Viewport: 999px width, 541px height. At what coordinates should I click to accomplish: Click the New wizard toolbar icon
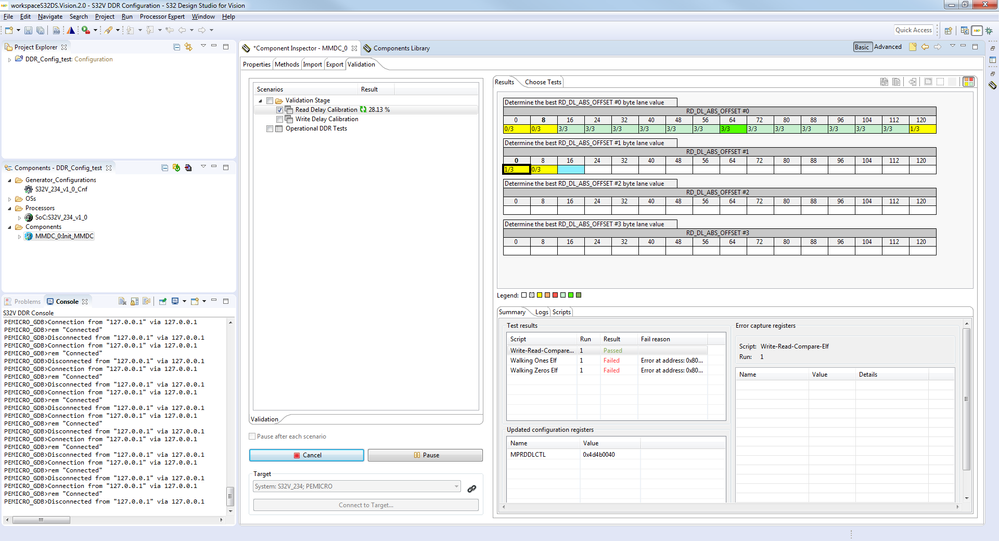(9, 30)
